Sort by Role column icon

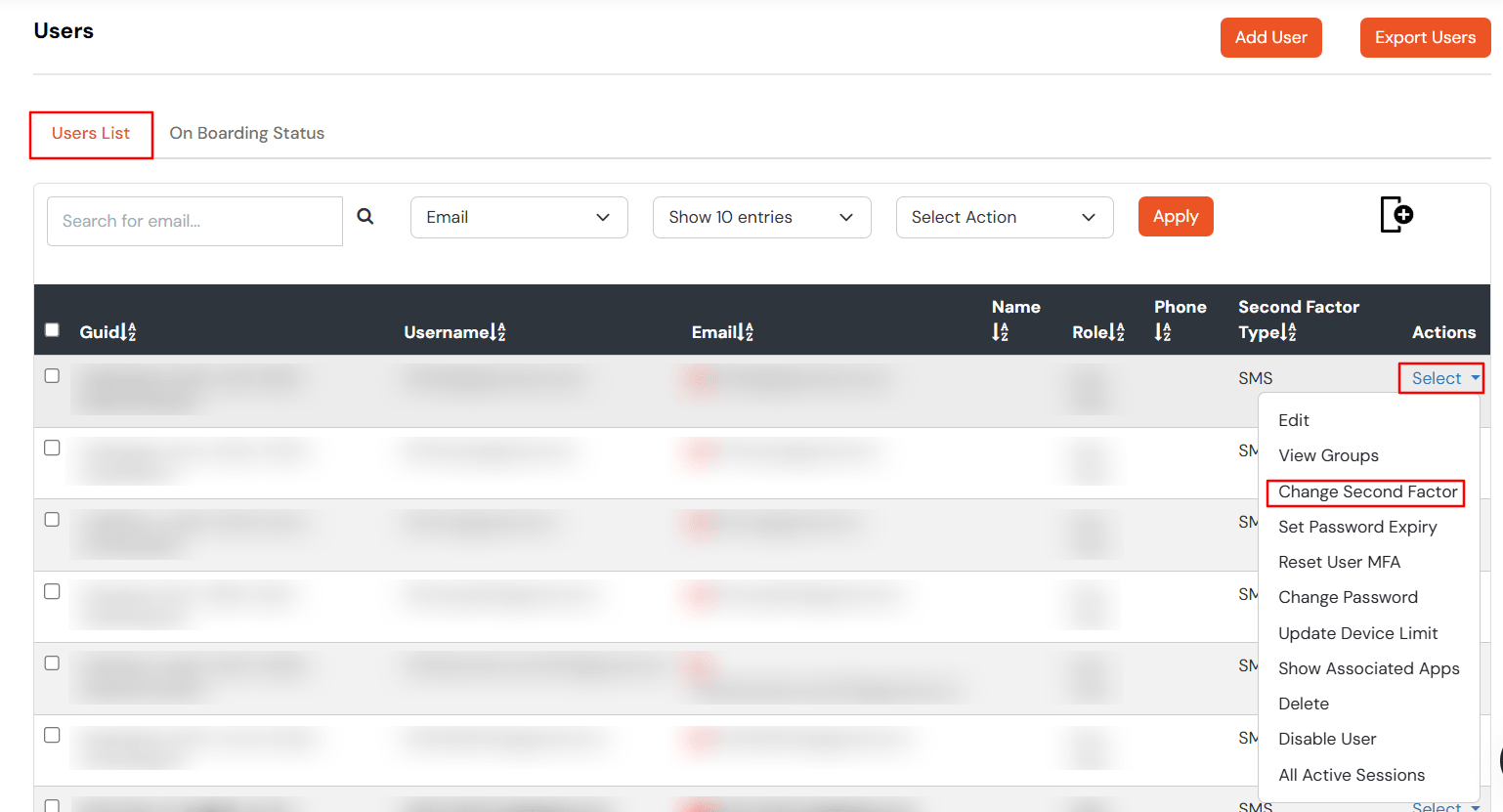(x=1117, y=332)
